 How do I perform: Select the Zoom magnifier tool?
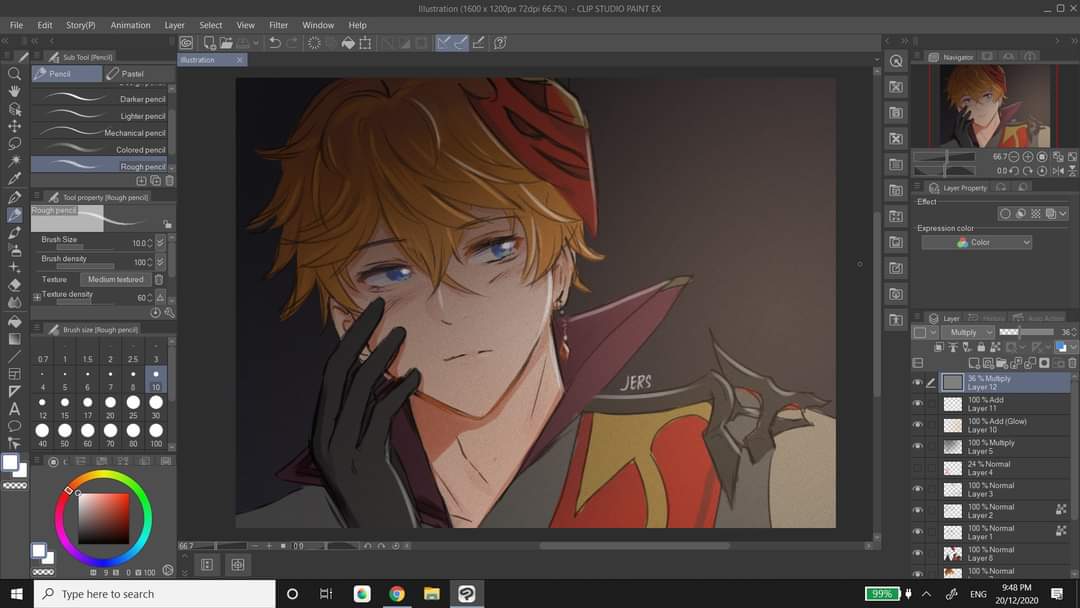(x=14, y=73)
